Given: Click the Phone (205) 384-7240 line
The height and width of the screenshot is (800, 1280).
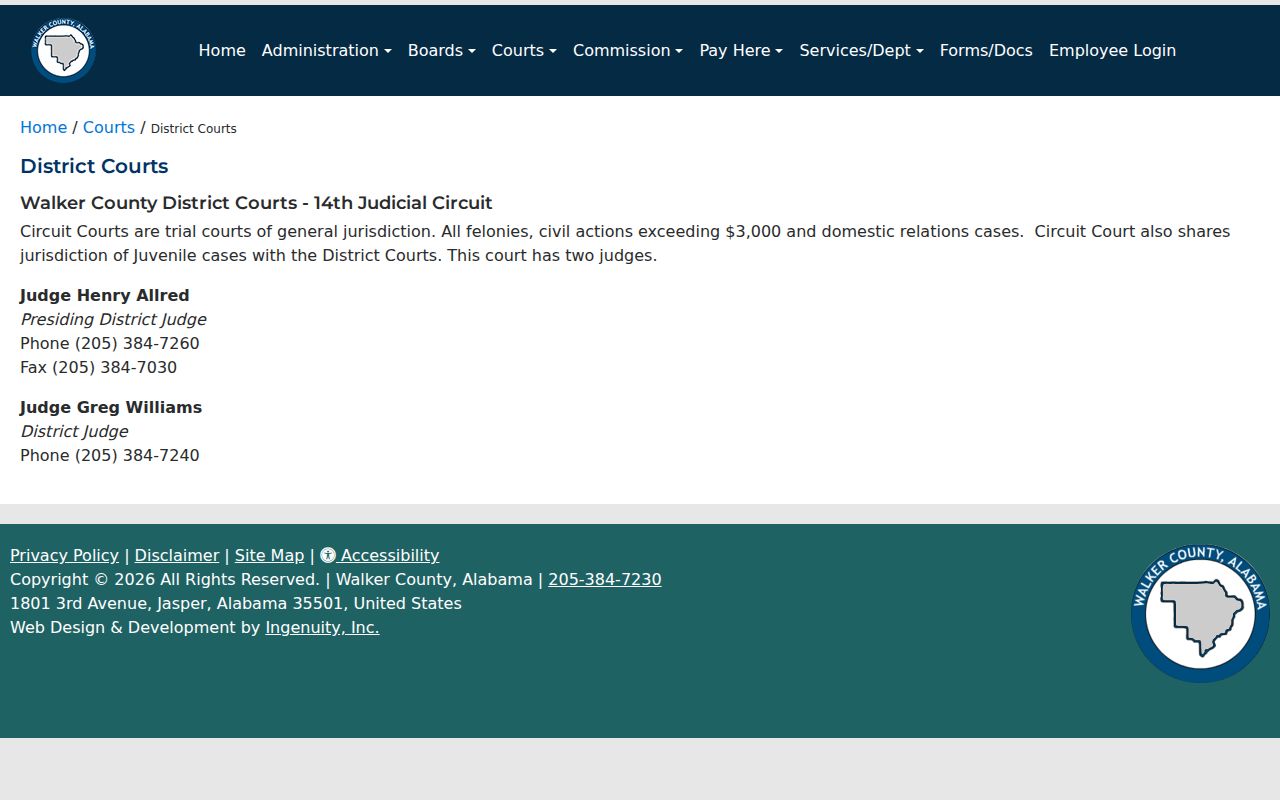Looking at the screenshot, I should [x=110, y=455].
